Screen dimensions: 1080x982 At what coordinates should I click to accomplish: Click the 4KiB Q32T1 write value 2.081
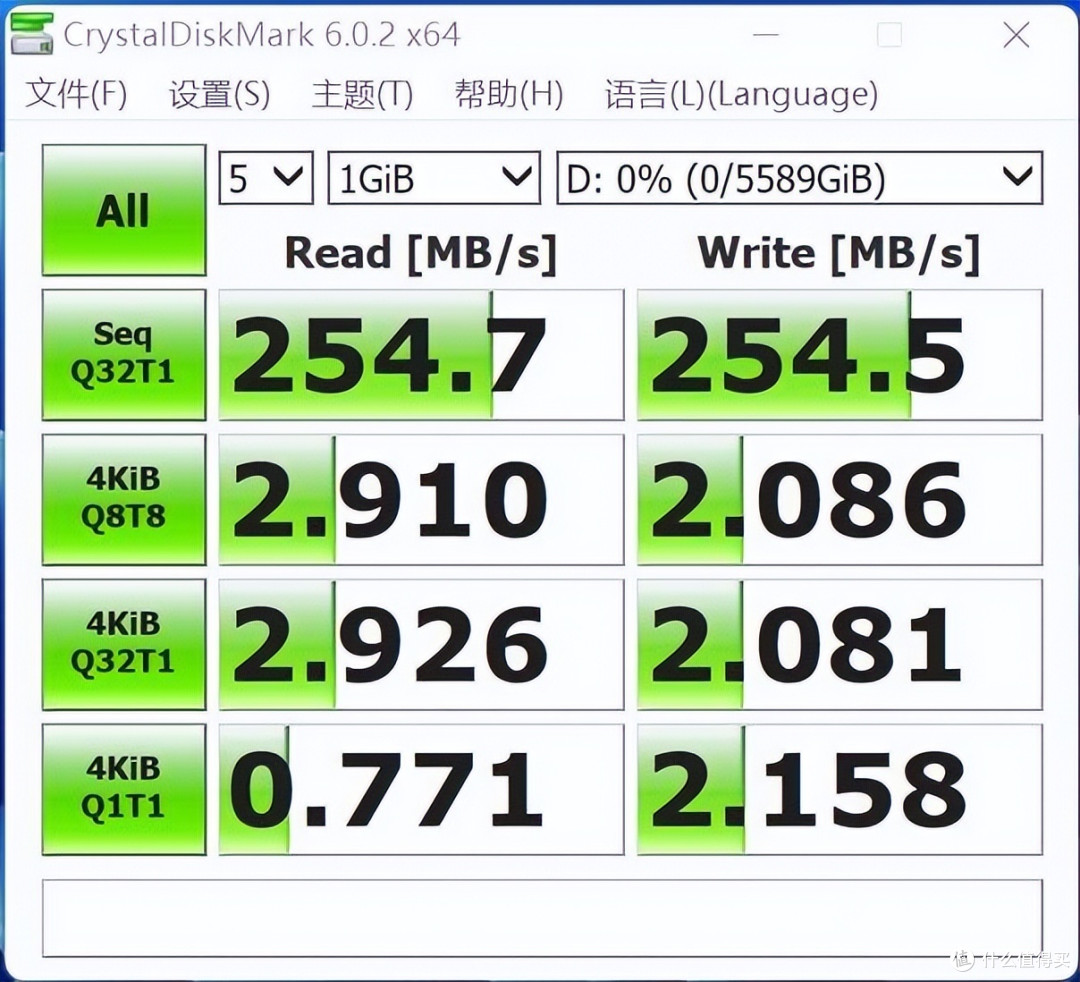840,644
